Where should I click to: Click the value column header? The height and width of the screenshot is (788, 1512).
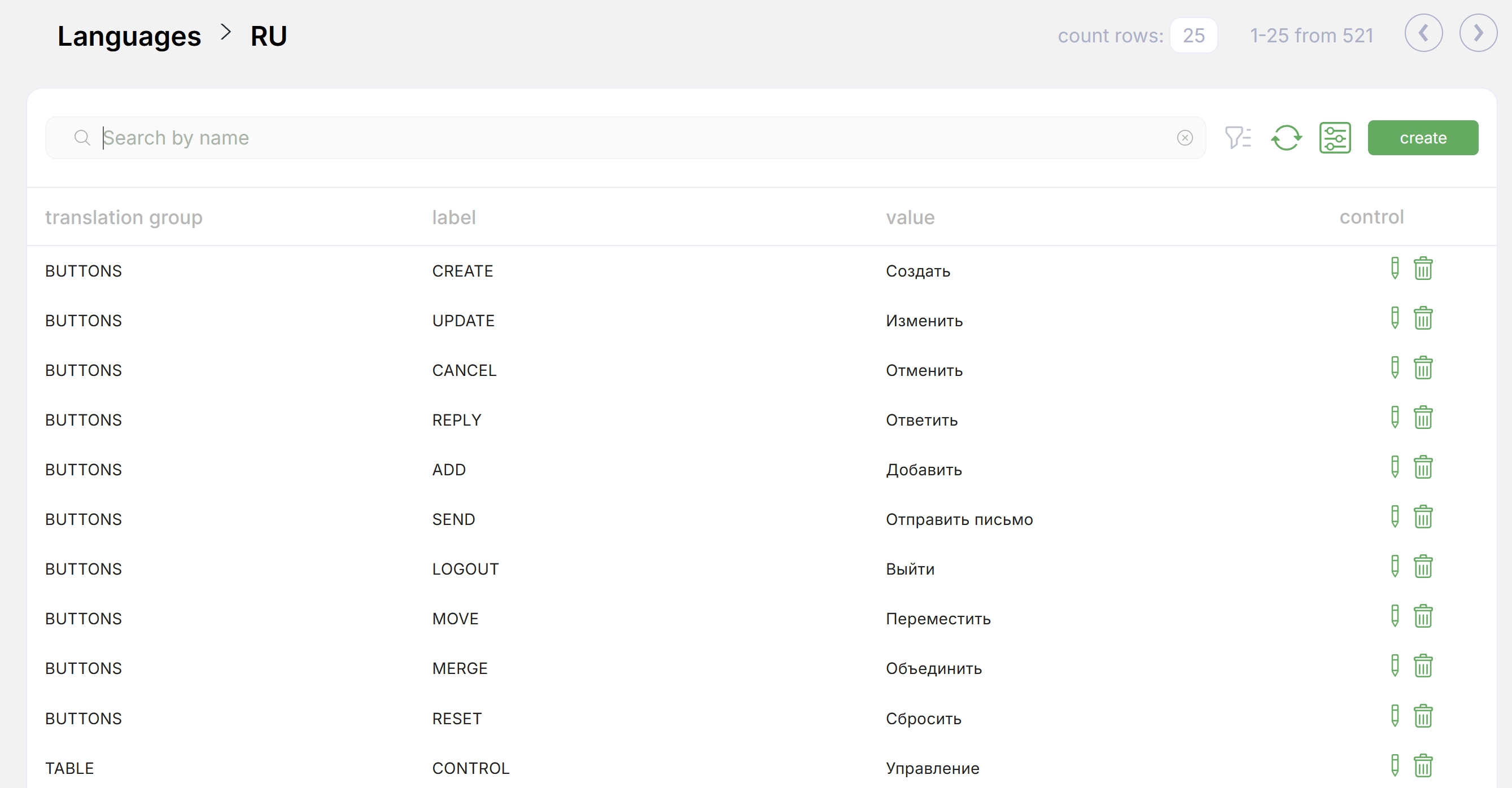[x=910, y=218]
